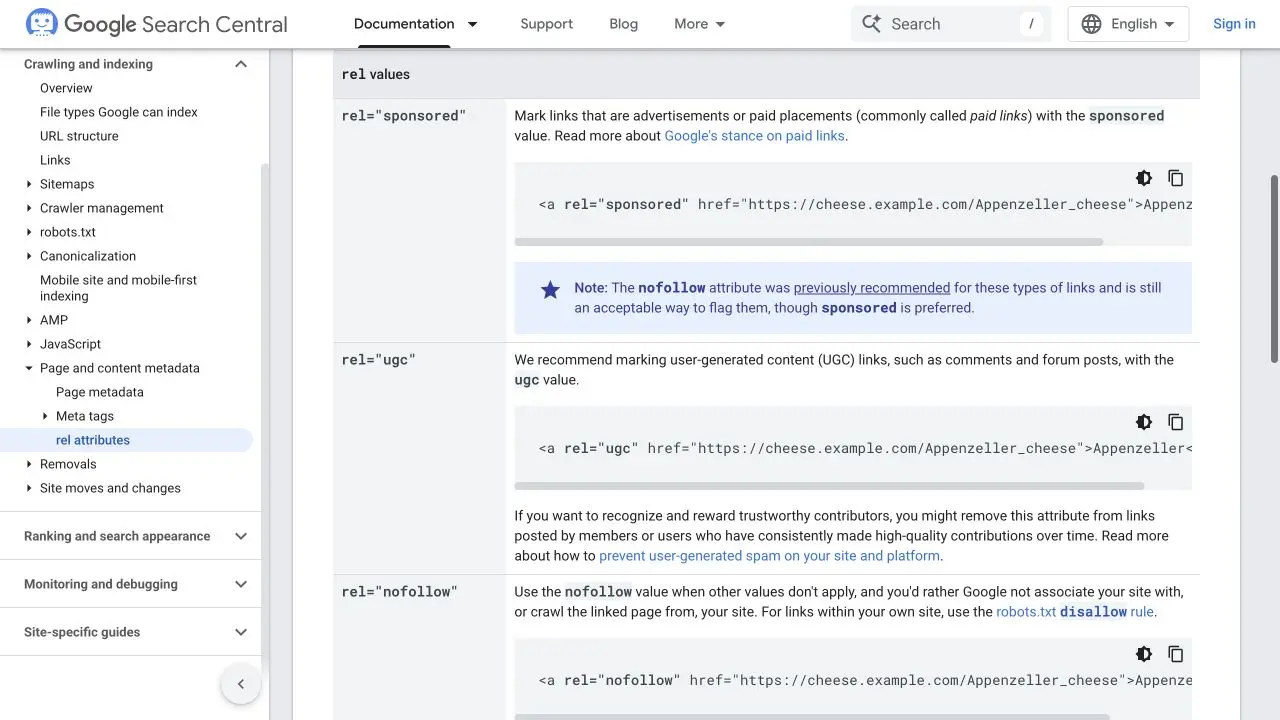Expand the Ranking and search appearance section
Image resolution: width=1280 pixels, height=720 pixels.
click(240, 536)
